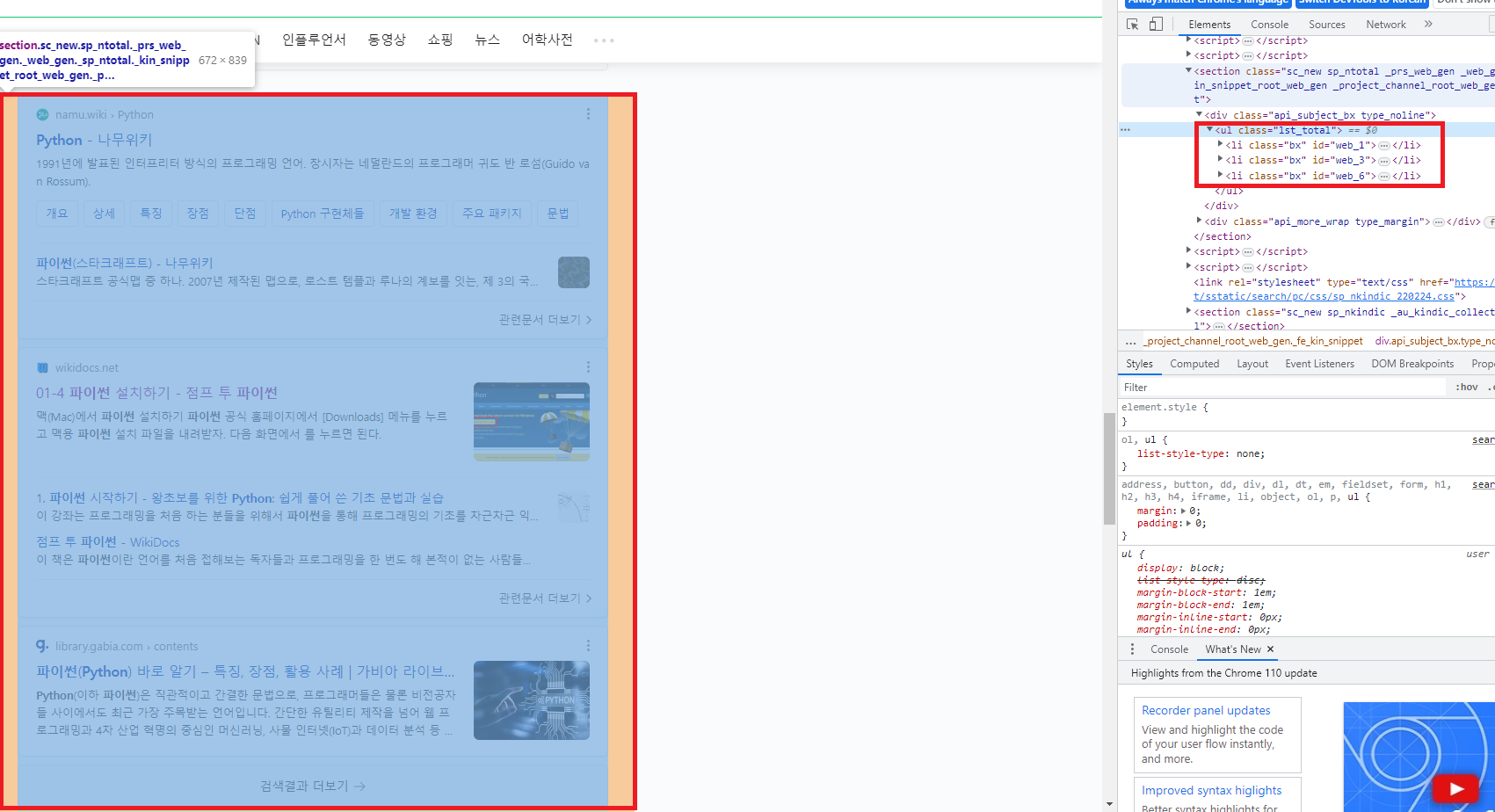Viewport: 1495px width, 812px height.
Task: Go to the 동영상 search category
Action: click(x=387, y=40)
